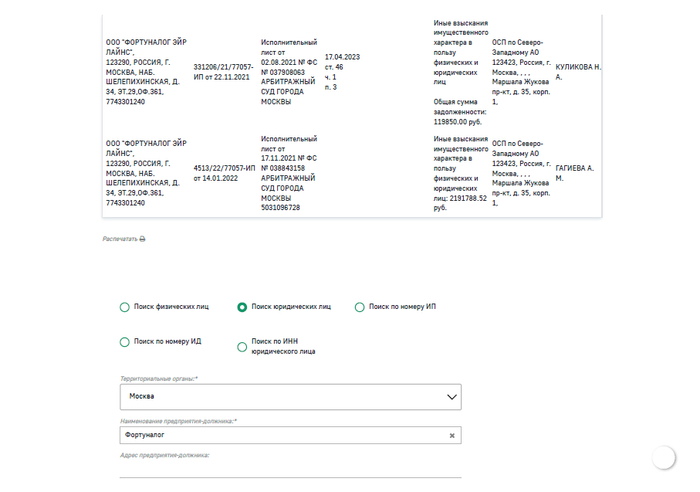Click the Распечатать print link text
The image size is (700, 492).
point(119,240)
